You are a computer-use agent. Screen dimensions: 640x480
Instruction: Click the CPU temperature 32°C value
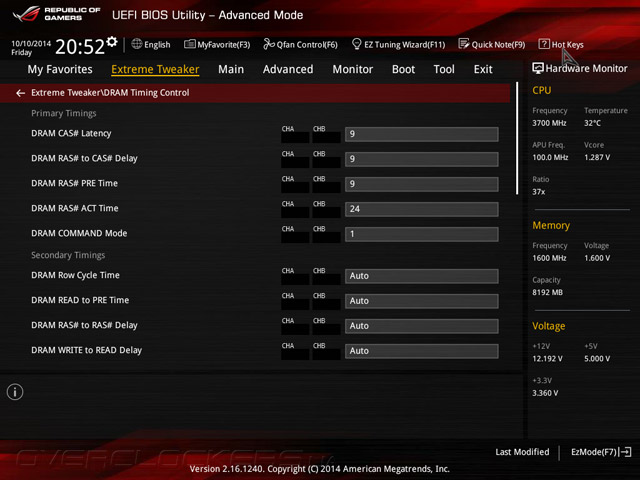pyautogui.click(x=592, y=123)
